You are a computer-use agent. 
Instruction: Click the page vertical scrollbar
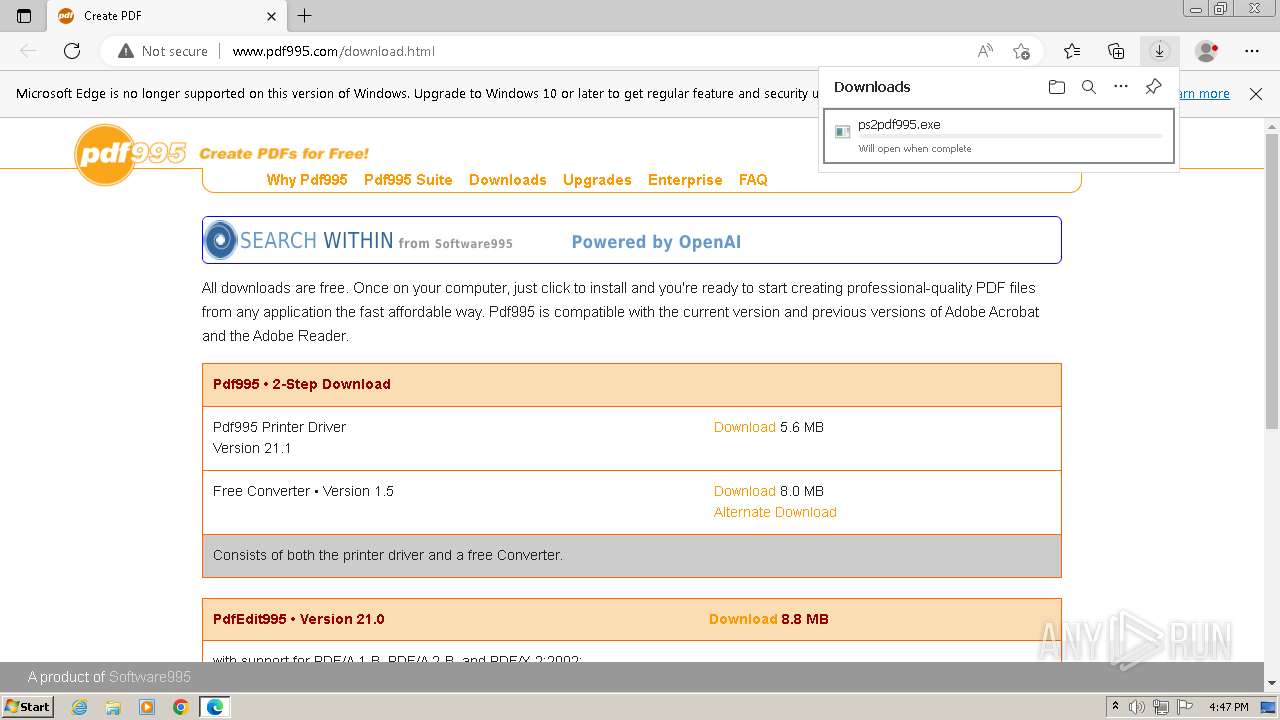1272,280
